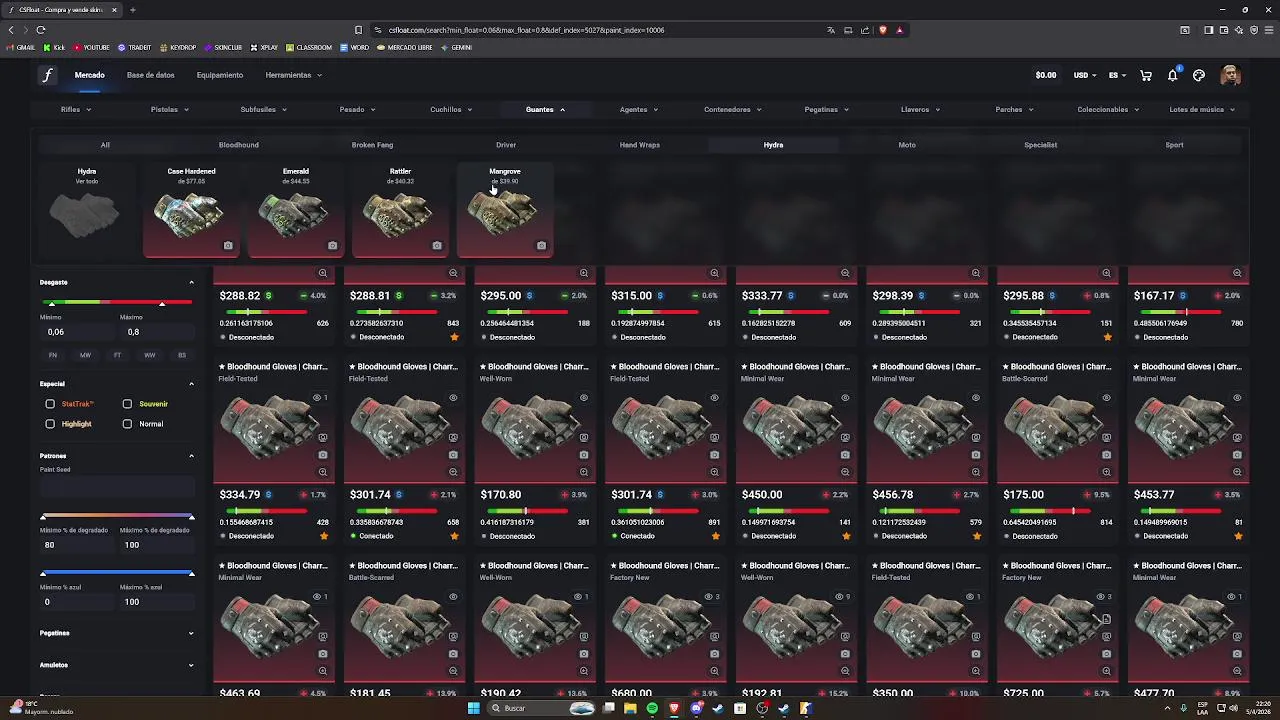Click the camera icon on the $170.80 glove
Image resolution: width=1280 pixels, height=720 pixels.
coord(584,455)
